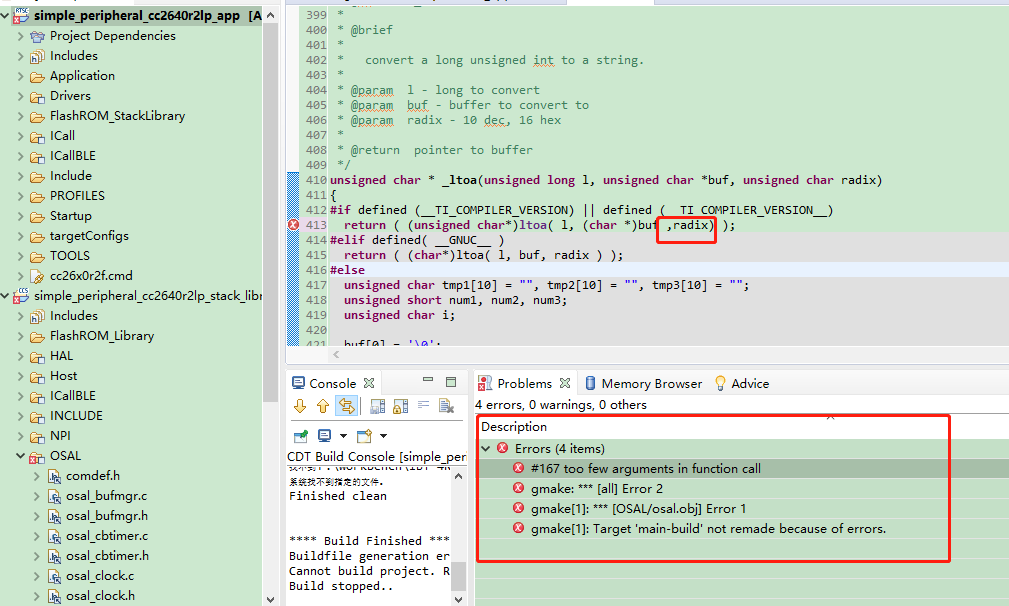Expand Project Dependencies node
The width and height of the screenshot is (1009, 606).
[x=21, y=36]
